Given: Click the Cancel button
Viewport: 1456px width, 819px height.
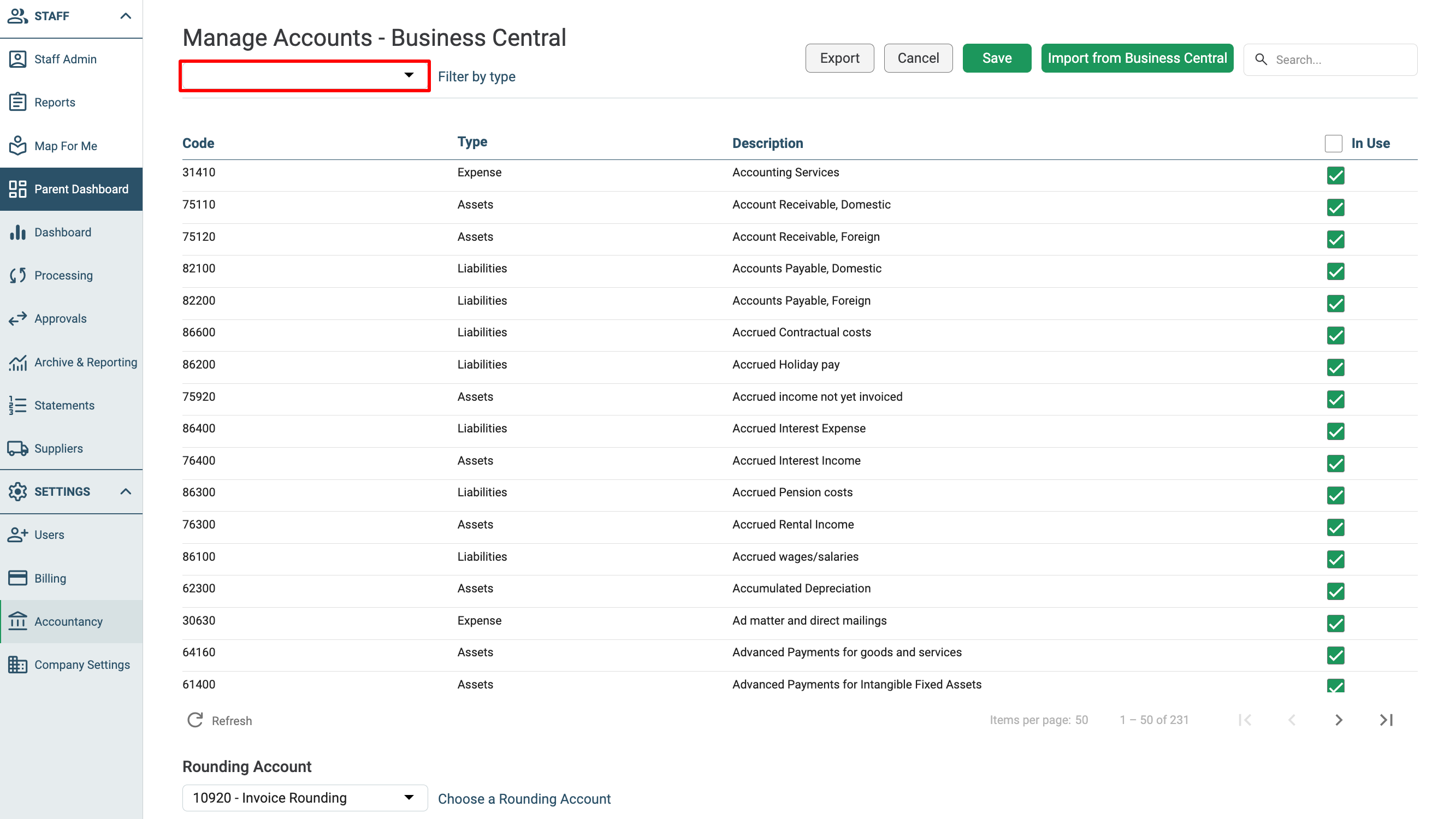Looking at the screenshot, I should click(918, 58).
